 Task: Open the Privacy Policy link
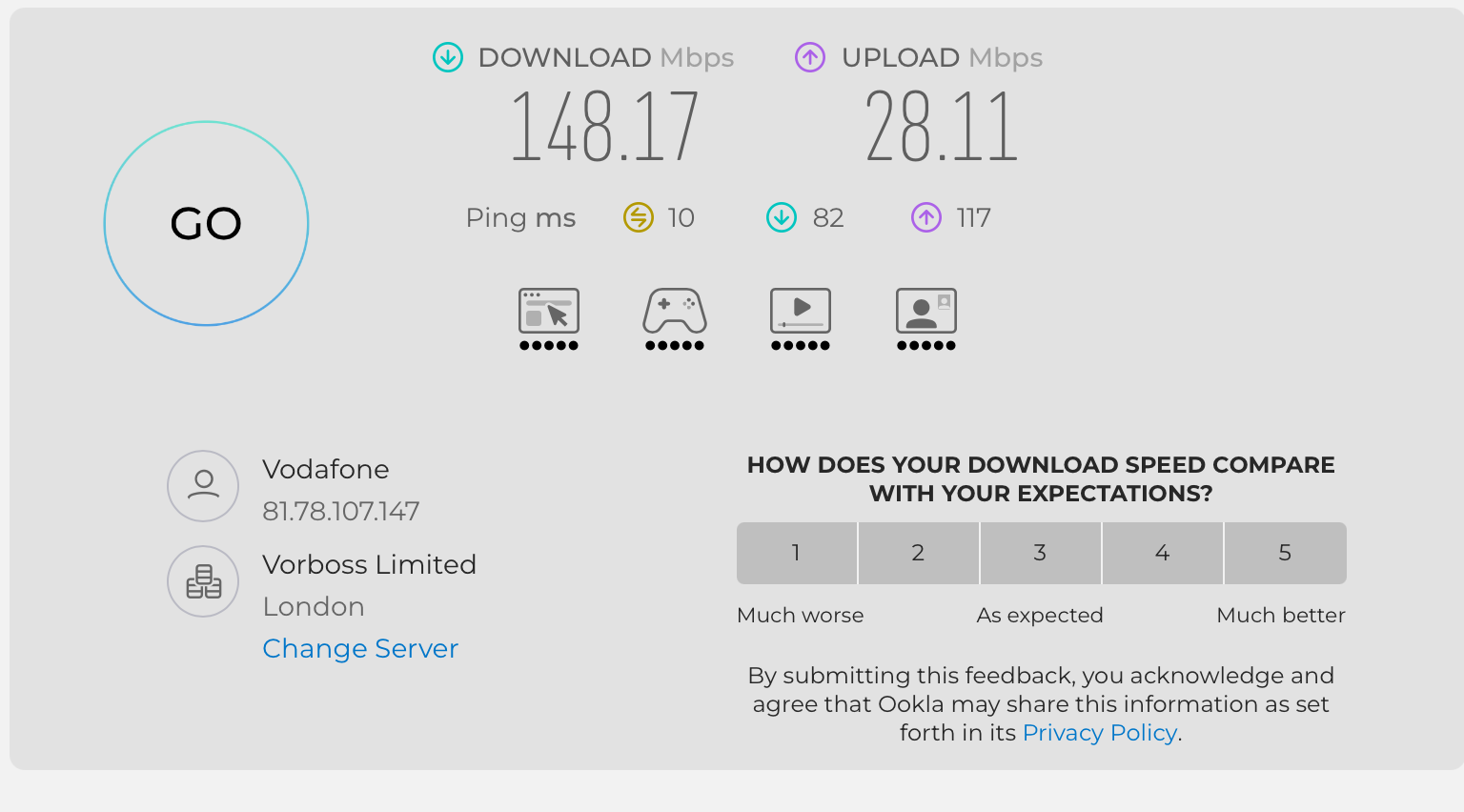(1100, 732)
